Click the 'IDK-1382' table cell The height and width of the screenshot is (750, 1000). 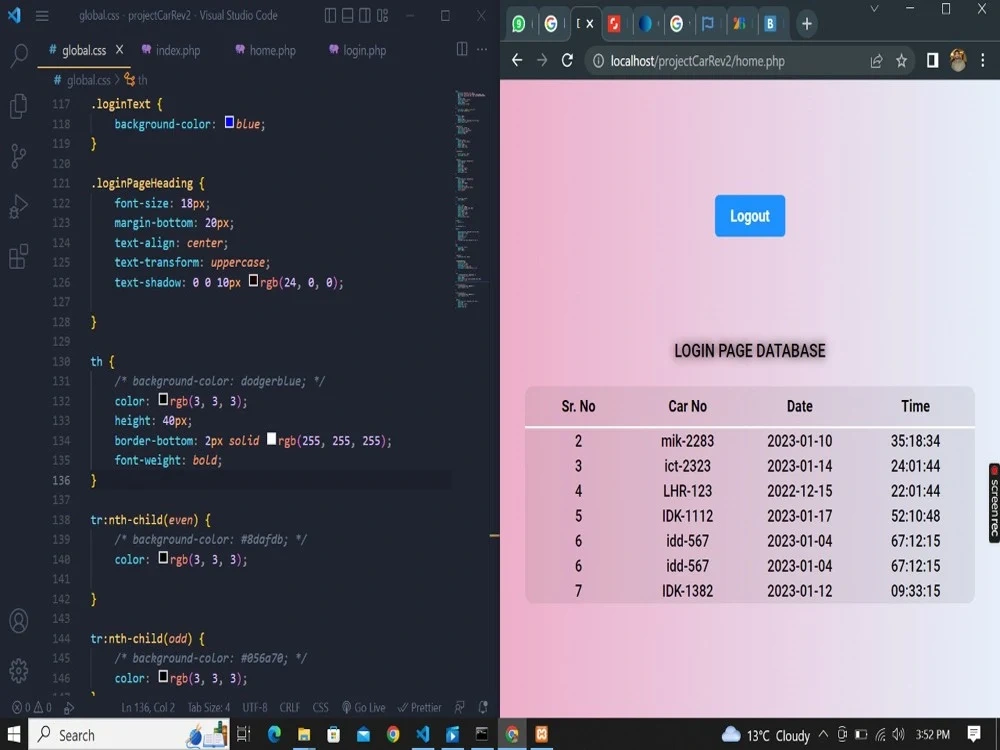[x=687, y=591]
